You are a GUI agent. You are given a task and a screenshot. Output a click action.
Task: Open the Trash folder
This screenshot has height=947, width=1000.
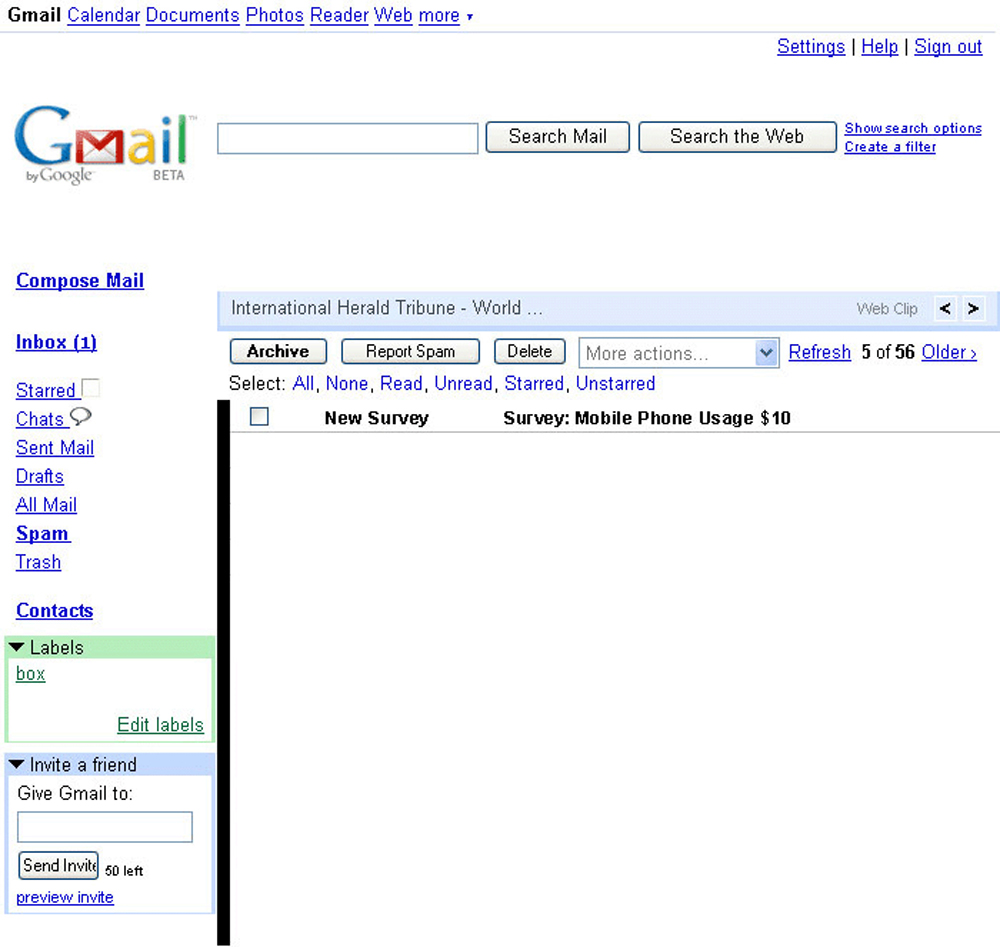[38, 562]
